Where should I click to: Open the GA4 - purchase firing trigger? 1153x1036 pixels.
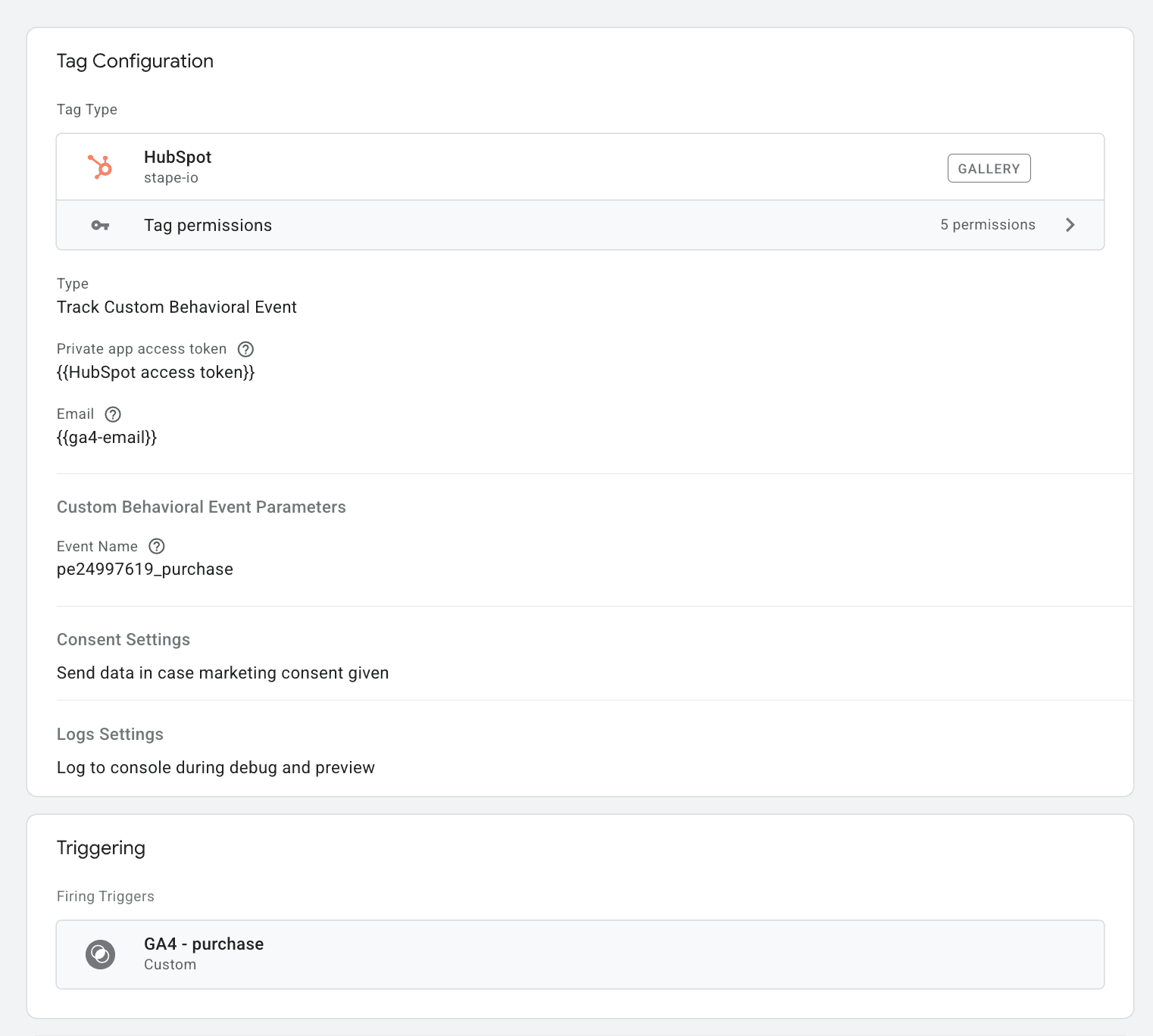tap(204, 944)
